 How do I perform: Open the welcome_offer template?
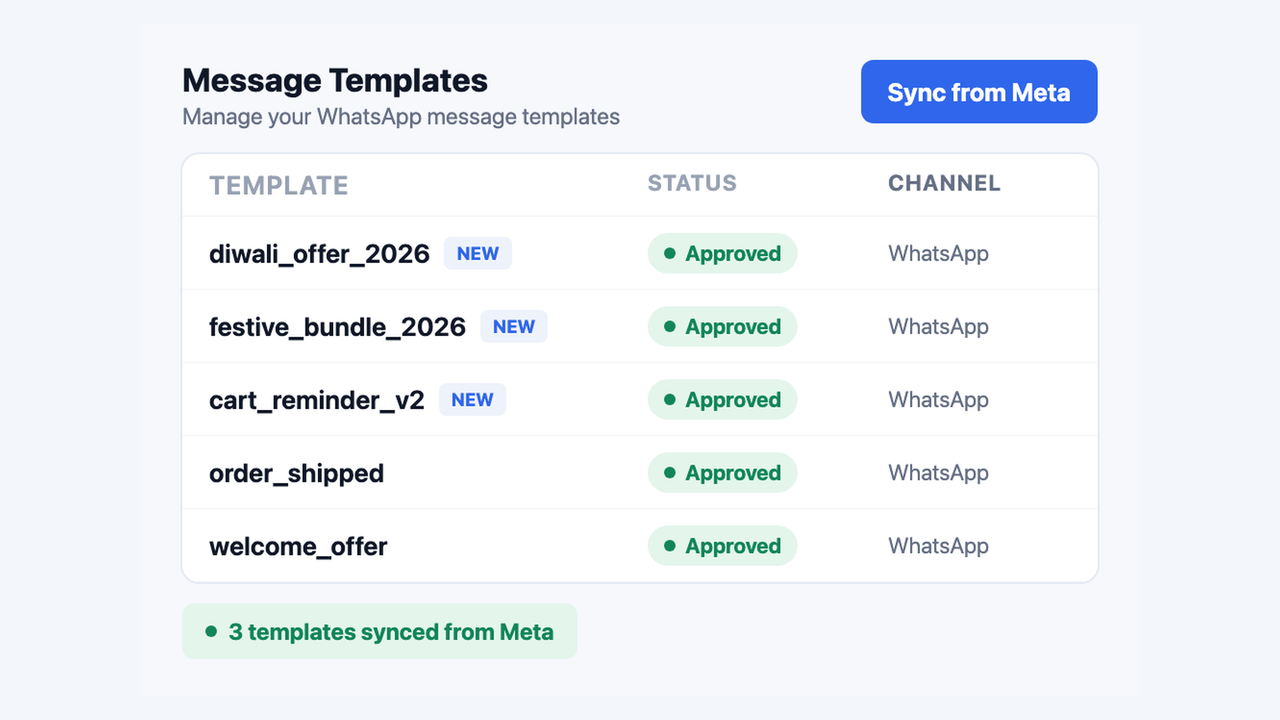coord(298,546)
